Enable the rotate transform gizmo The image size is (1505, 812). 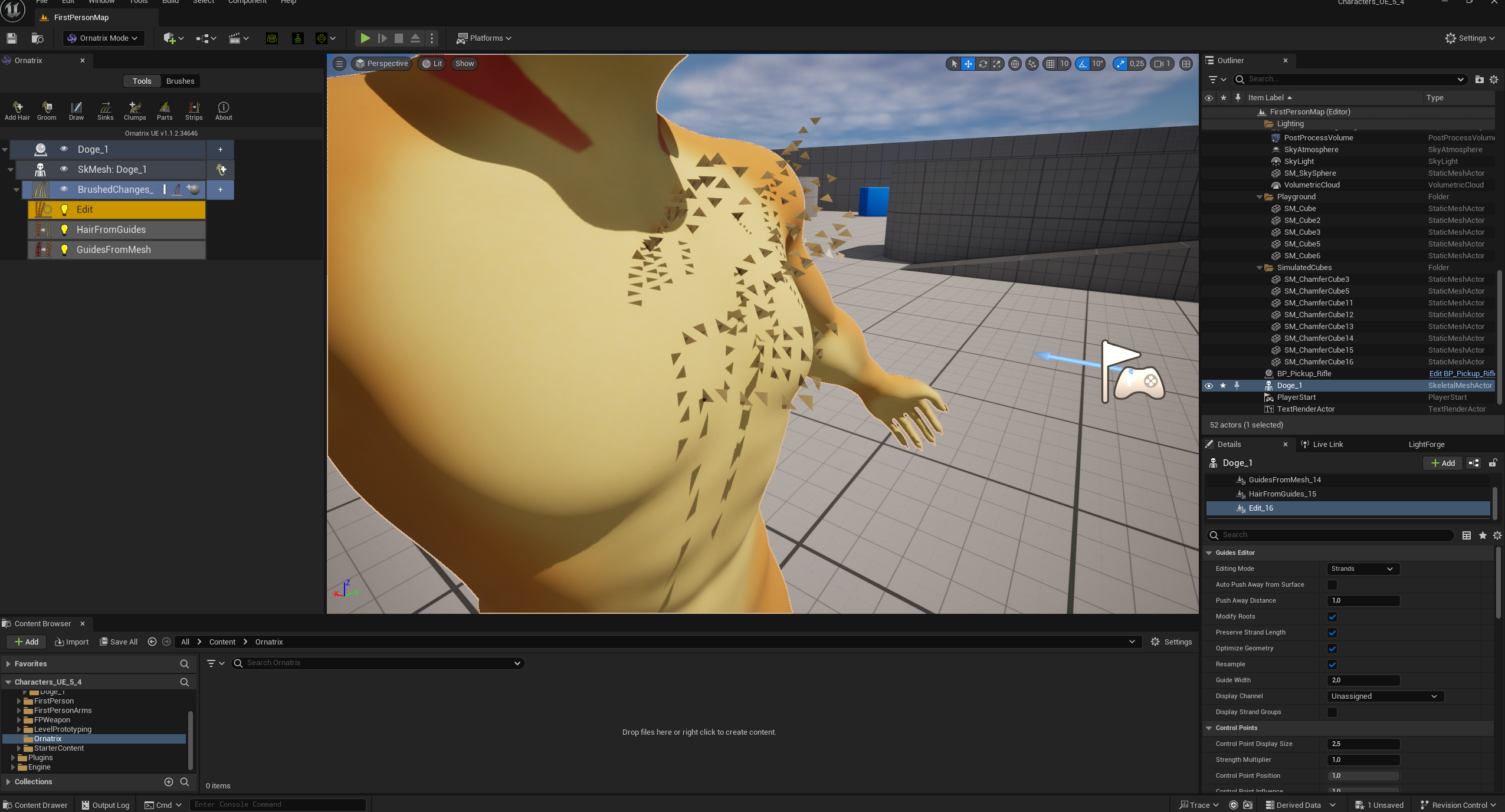click(x=983, y=64)
